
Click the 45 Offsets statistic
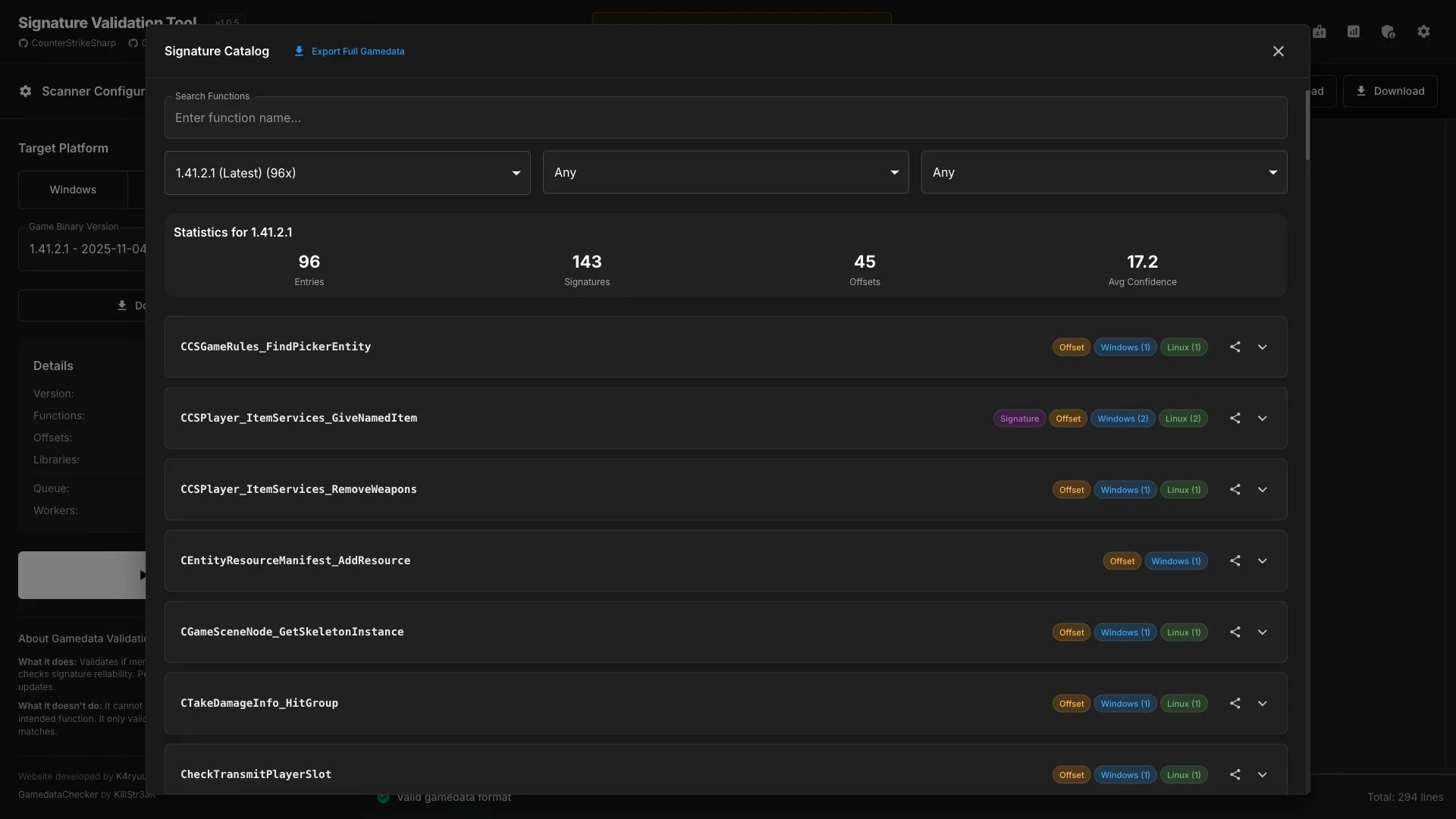(864, 270)
